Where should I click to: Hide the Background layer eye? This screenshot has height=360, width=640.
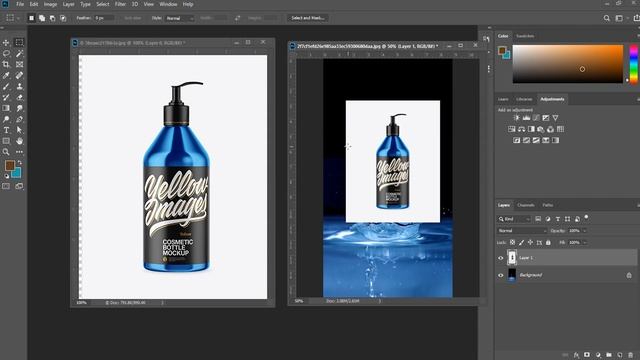[x=501, y=275]
